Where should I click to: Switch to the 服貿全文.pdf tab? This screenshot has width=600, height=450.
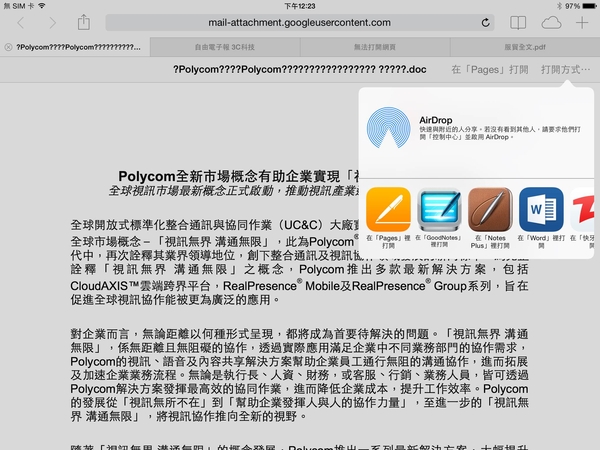pyautogui.click(x=525, y=47)
